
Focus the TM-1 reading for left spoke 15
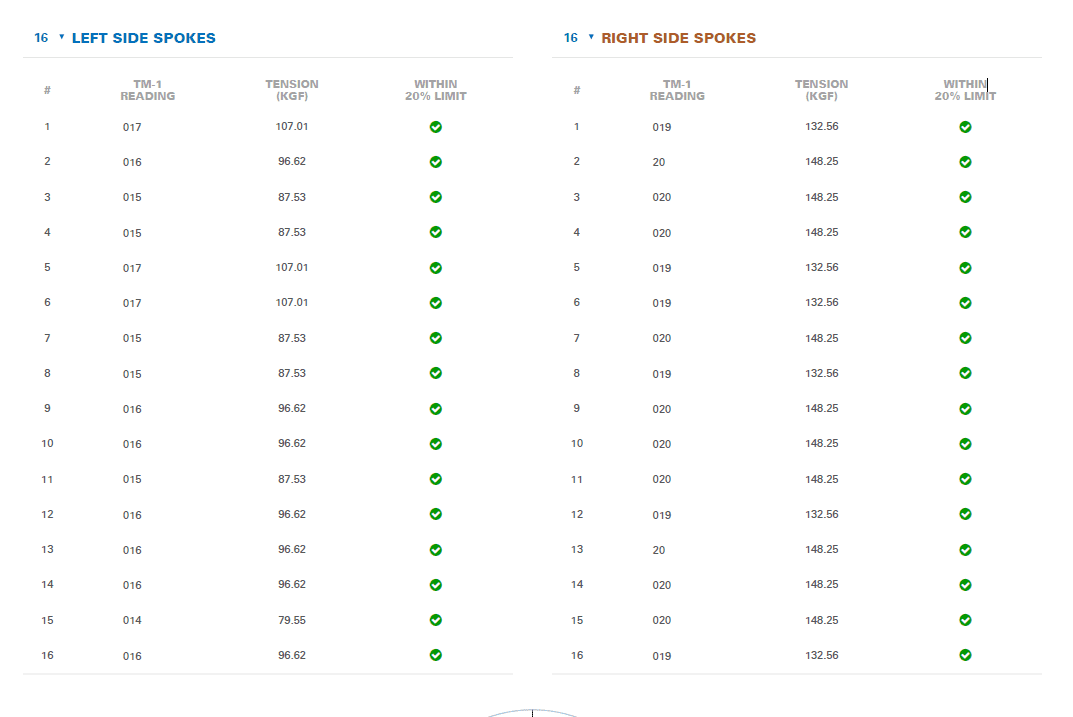pos(133,620)
